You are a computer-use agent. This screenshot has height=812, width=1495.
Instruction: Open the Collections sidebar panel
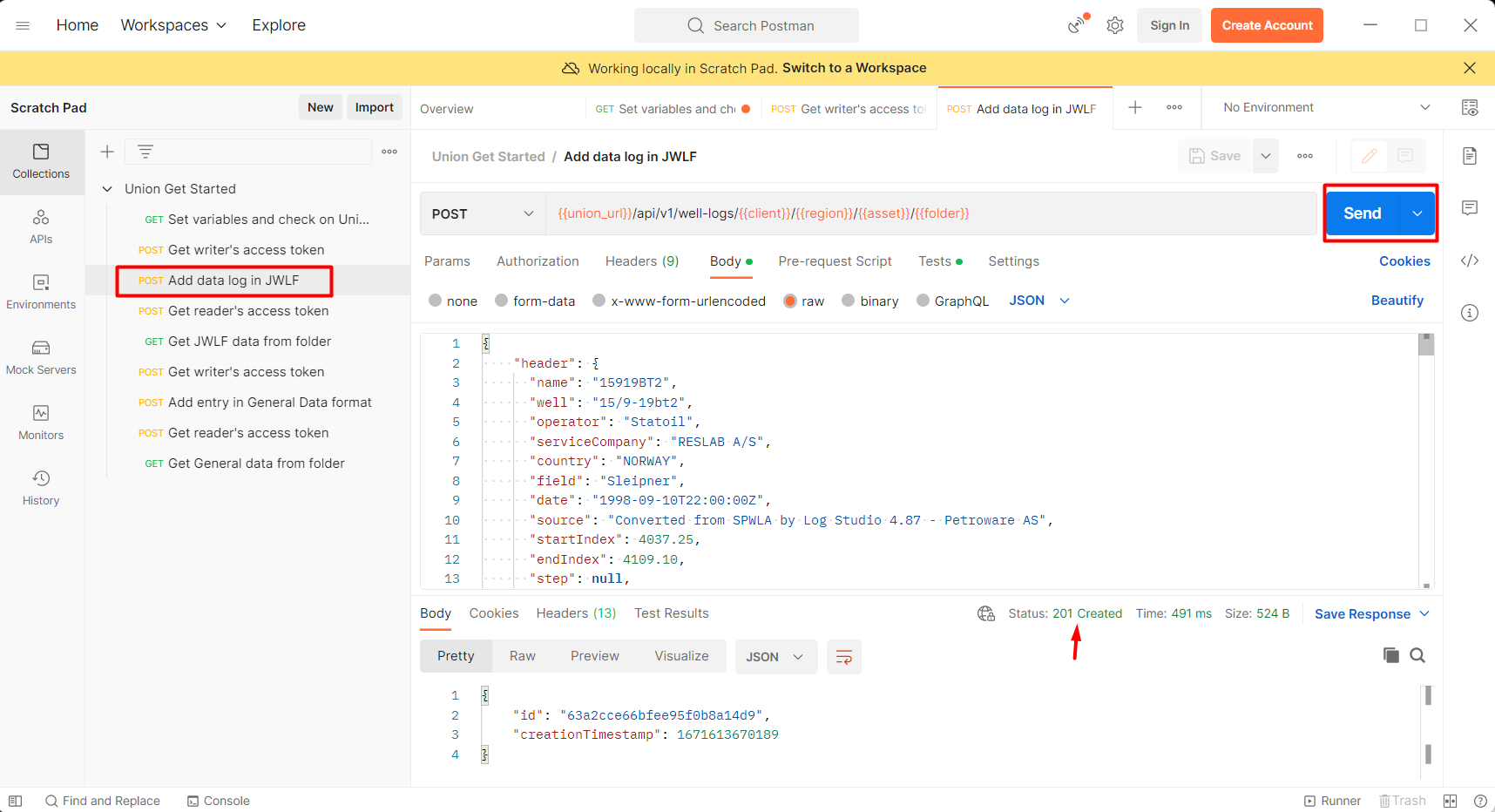[41, 161]
